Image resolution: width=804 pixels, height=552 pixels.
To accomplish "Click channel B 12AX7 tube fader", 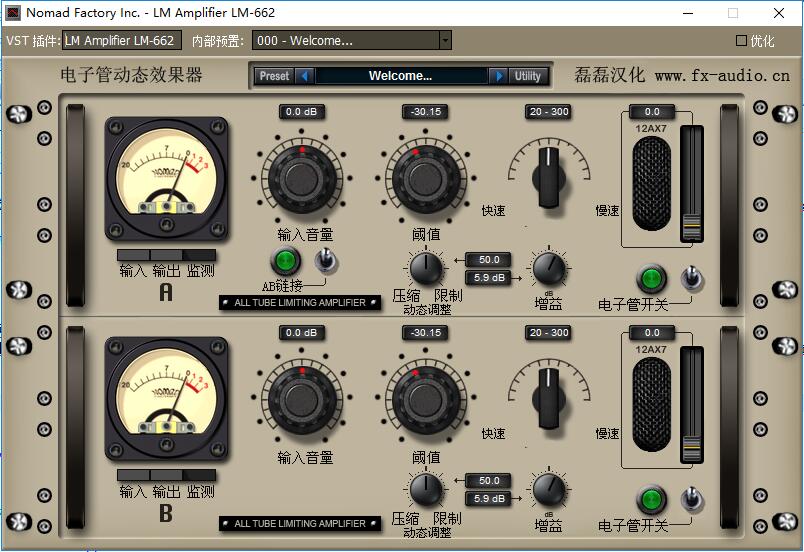I will pyautogui.click(x=691, y=447).
